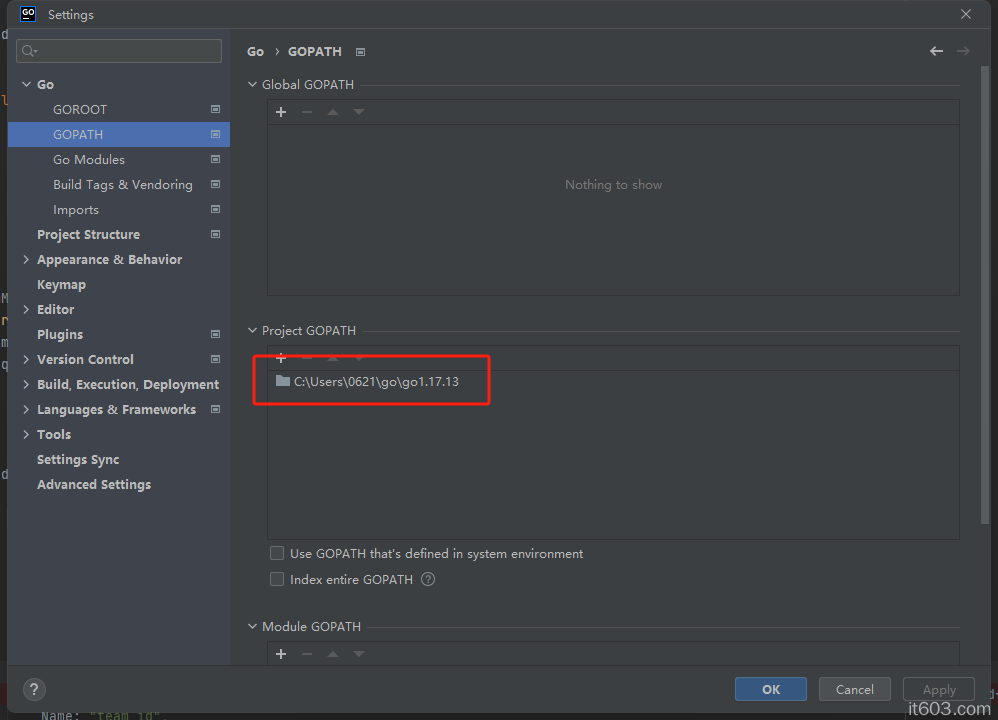Click the project-level icon next to GOROOT
The height and width of the screenshot is (720, 998).
pos(215,109)
